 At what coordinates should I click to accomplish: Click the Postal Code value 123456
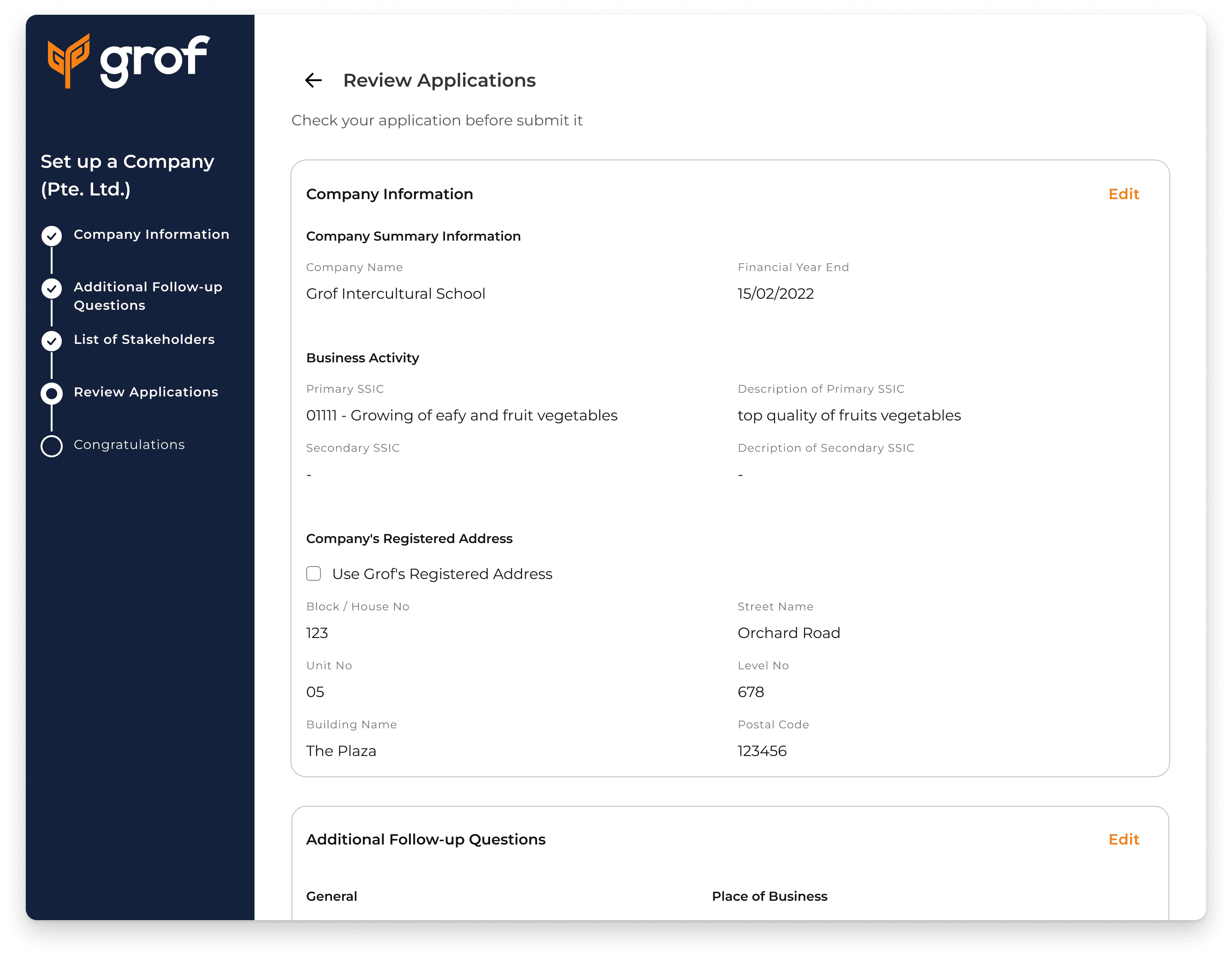click(x=762, y=750)
